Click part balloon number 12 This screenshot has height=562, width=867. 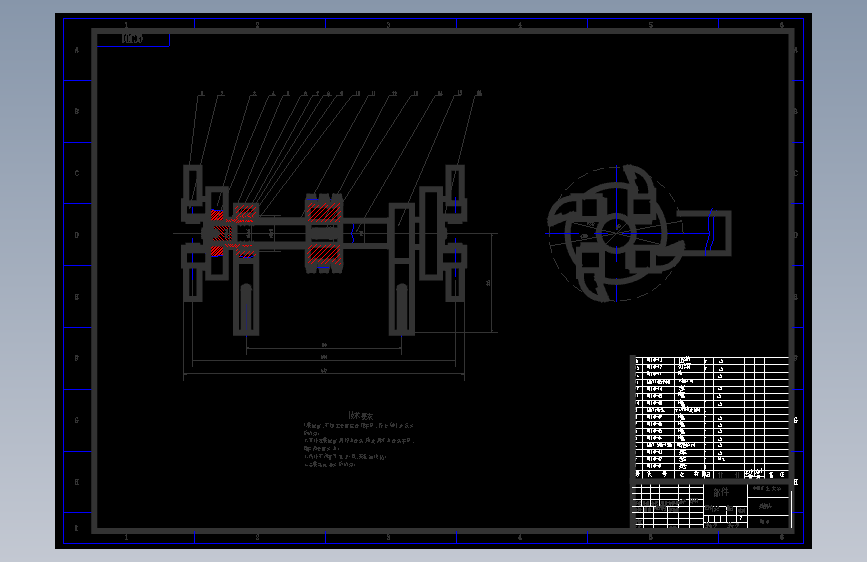coord(394,93)
